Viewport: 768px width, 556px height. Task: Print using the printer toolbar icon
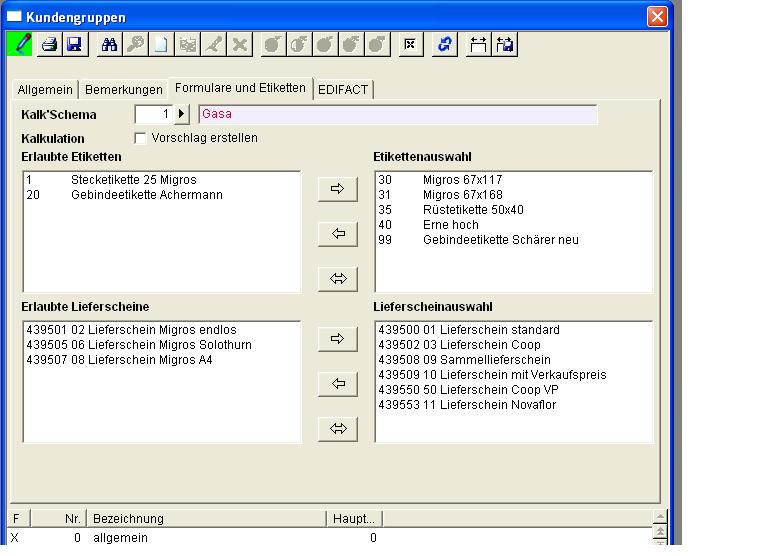coord(49,45)
